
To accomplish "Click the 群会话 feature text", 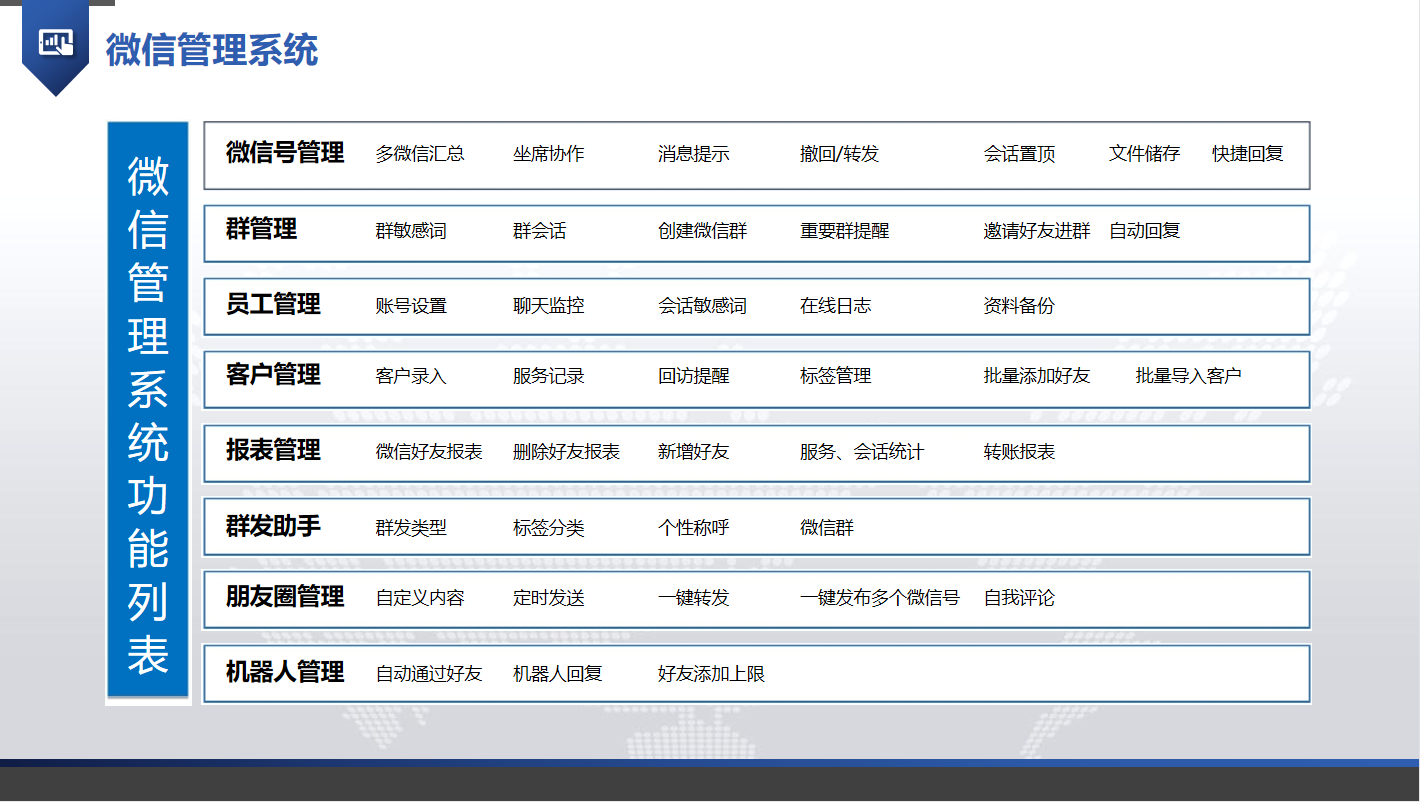I will pos(539,231).
